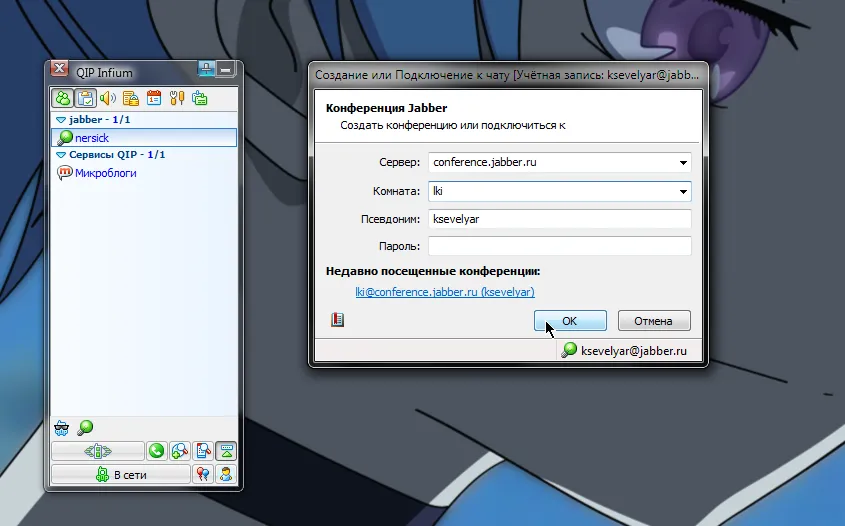Click the colorful balloons icon
Image resolution: width=845 pixels, height=526 pixels.
203,474
